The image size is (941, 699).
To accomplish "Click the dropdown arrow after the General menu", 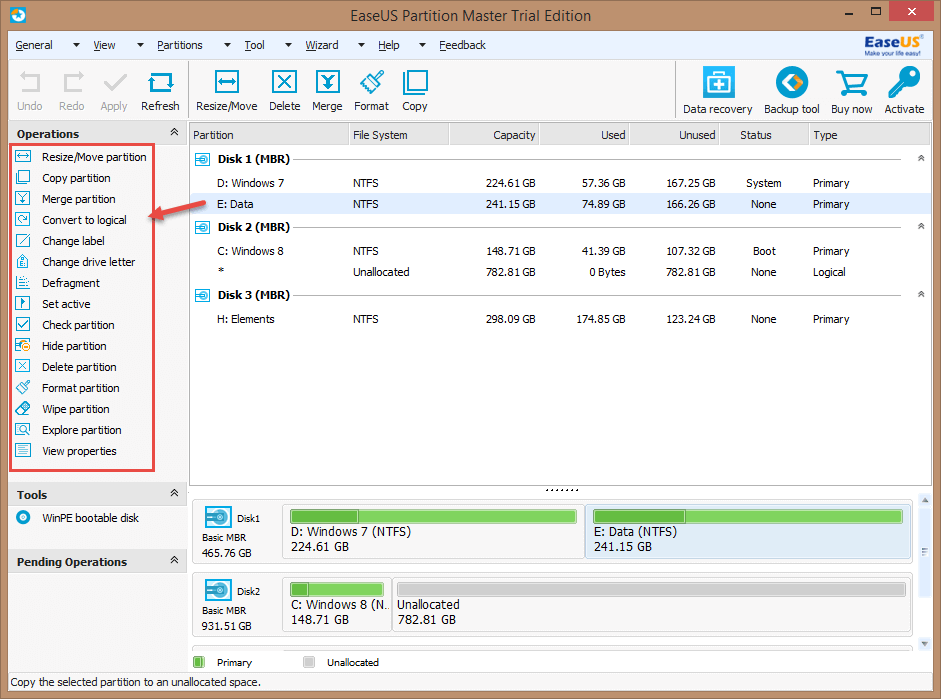I will (76, 45).
